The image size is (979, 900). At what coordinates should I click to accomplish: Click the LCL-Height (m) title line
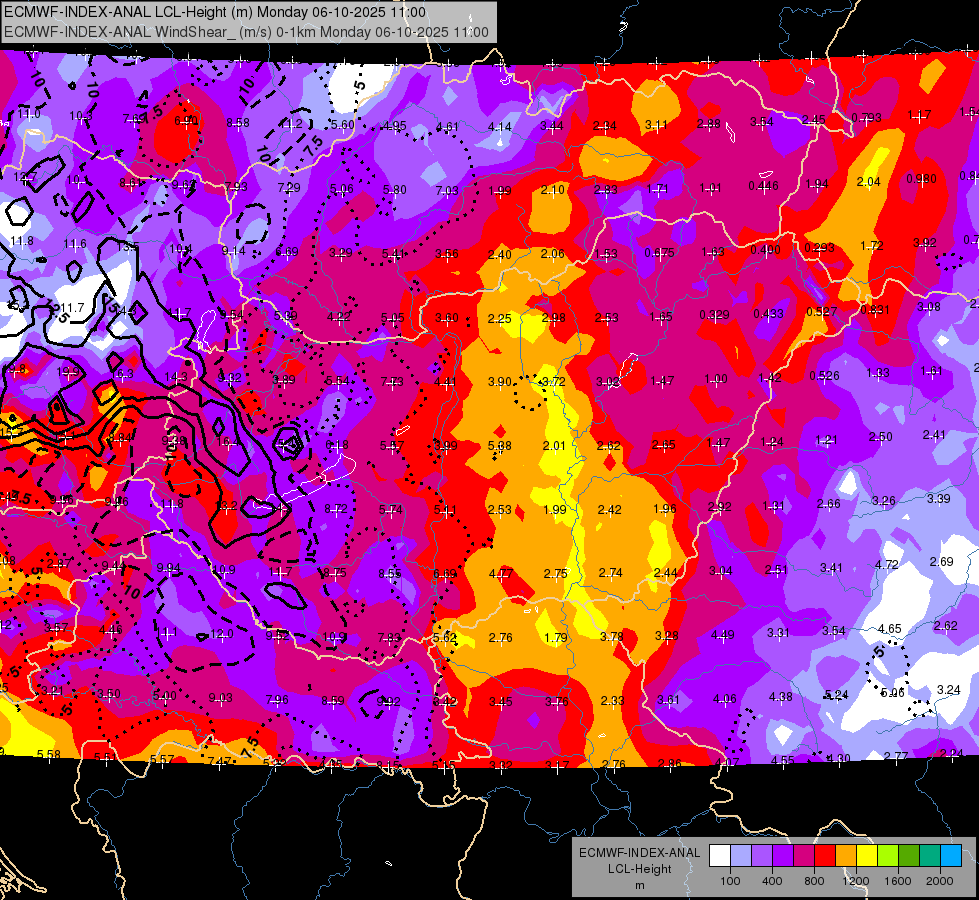(x=215, y=12)
